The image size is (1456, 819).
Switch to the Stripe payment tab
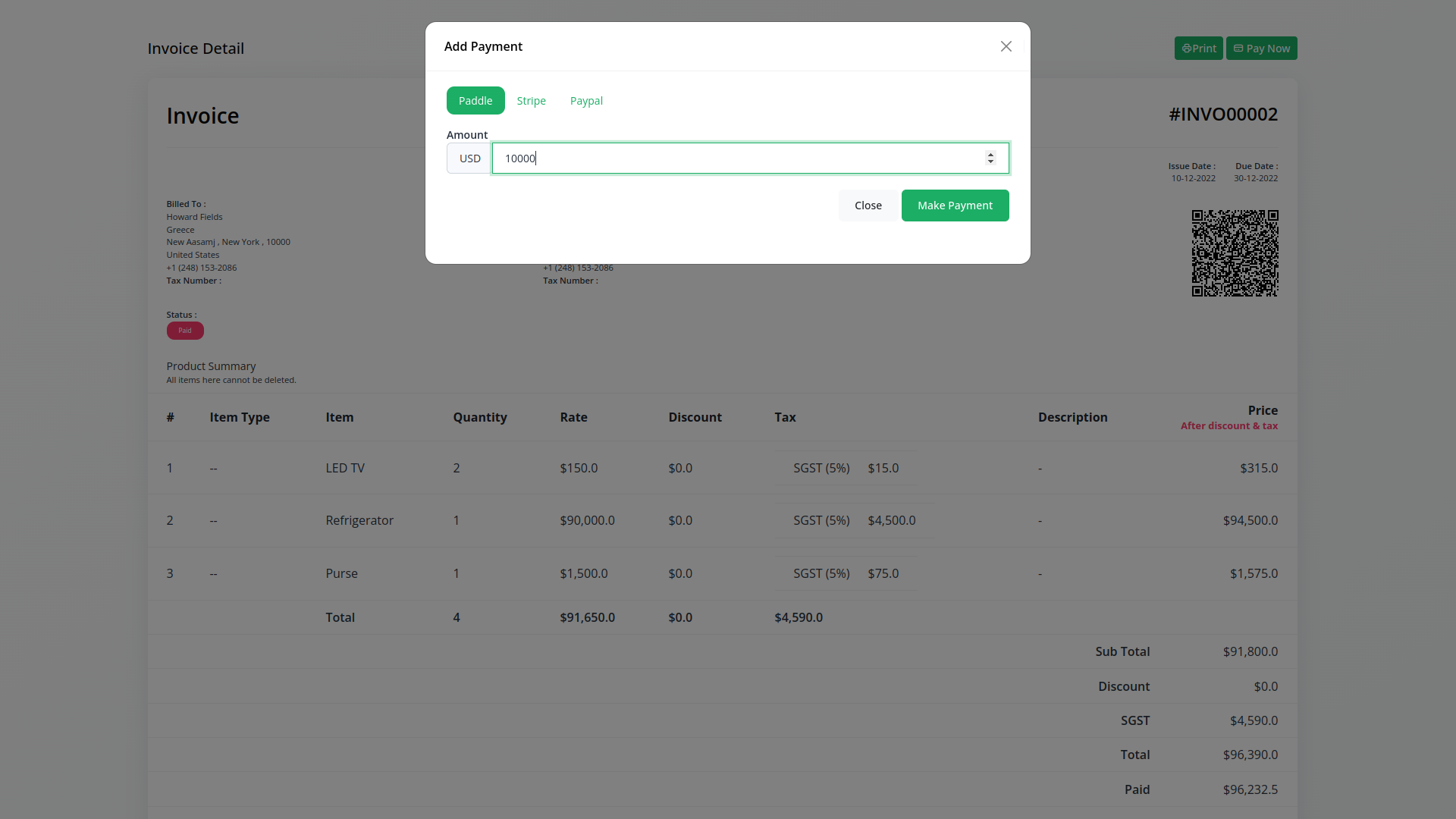pos(531,101)
